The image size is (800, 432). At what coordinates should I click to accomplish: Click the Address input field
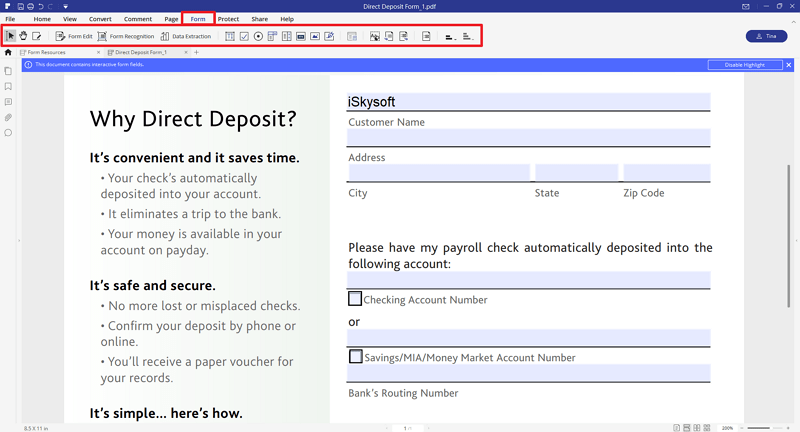(x=529, y=137)
